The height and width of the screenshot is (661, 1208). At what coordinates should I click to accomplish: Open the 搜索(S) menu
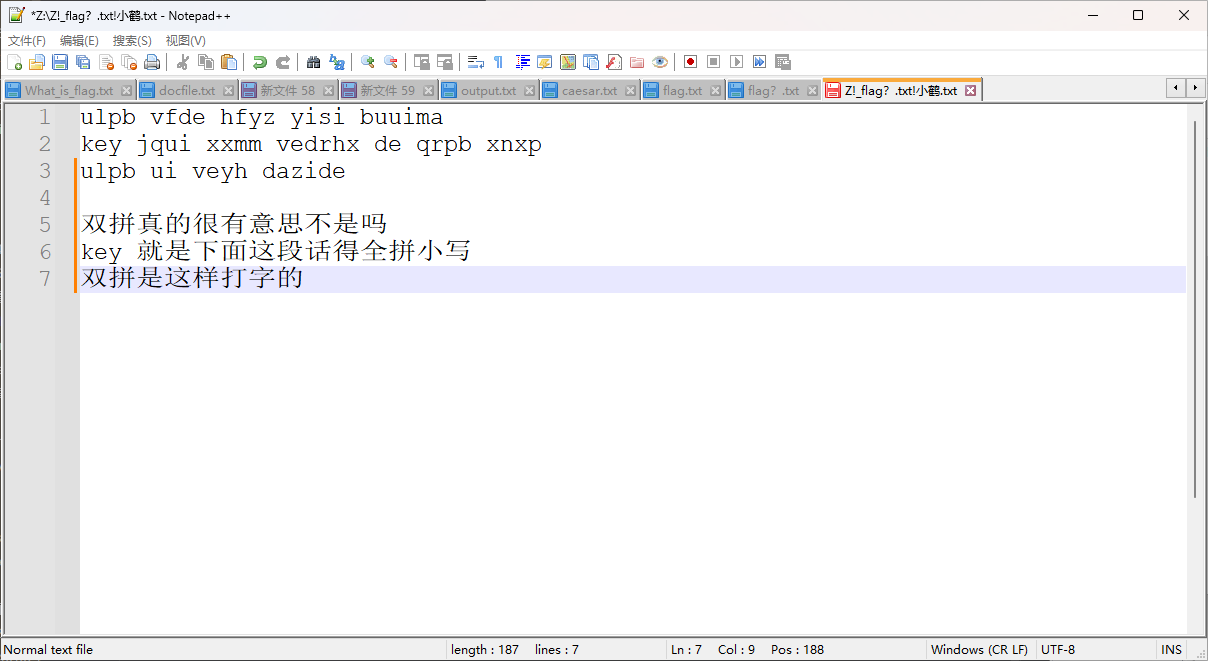pyautogui.click(x=132, y=41)
